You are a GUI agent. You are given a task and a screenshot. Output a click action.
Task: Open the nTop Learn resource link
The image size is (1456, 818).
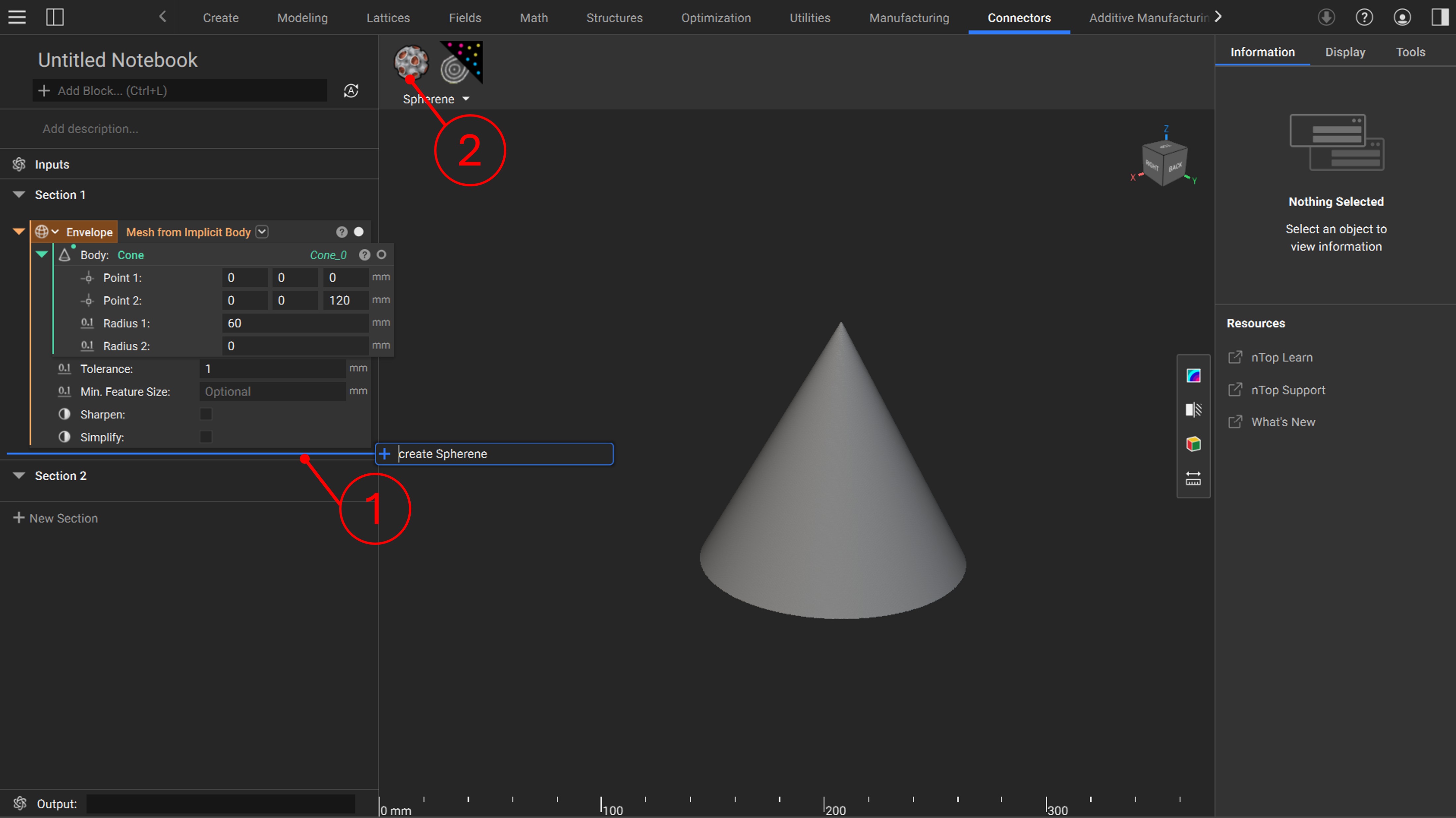[1281, 357]
